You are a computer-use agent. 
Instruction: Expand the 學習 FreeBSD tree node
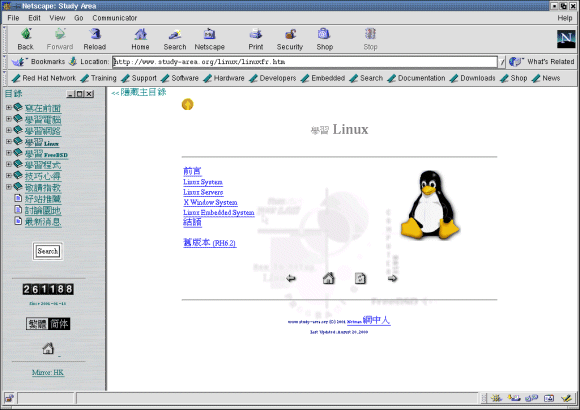9,153
